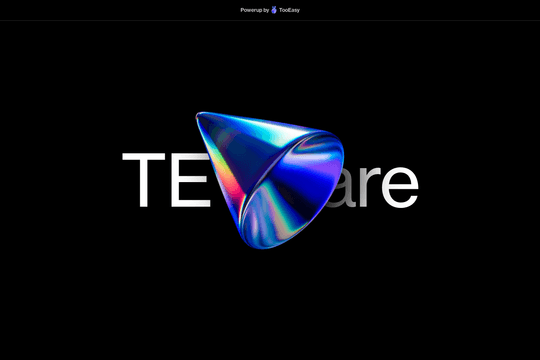540x360 pixels.
Task: Open the TooEasy link in header
Action: pos(289,10)
